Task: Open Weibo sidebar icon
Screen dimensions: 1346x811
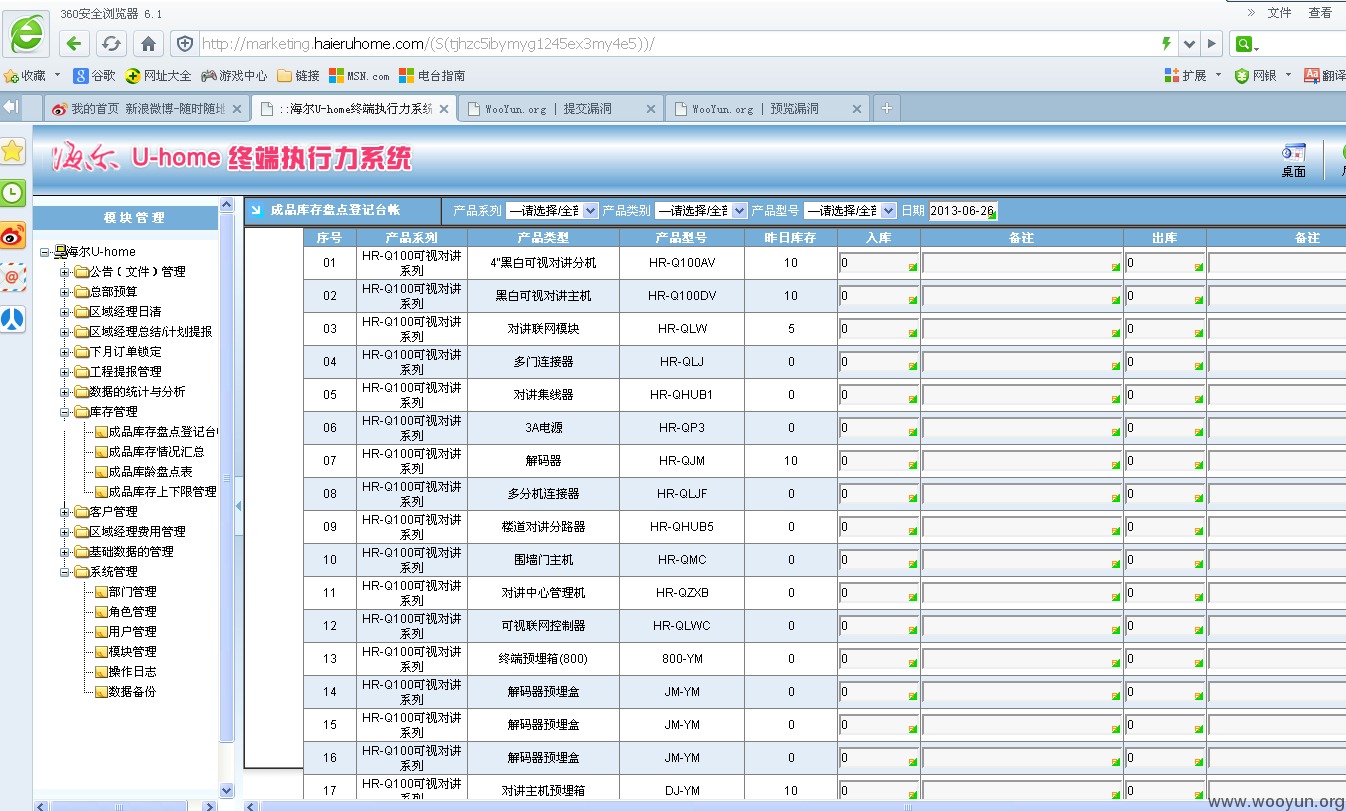Action: pyautogui.click(x=13, y=236)
